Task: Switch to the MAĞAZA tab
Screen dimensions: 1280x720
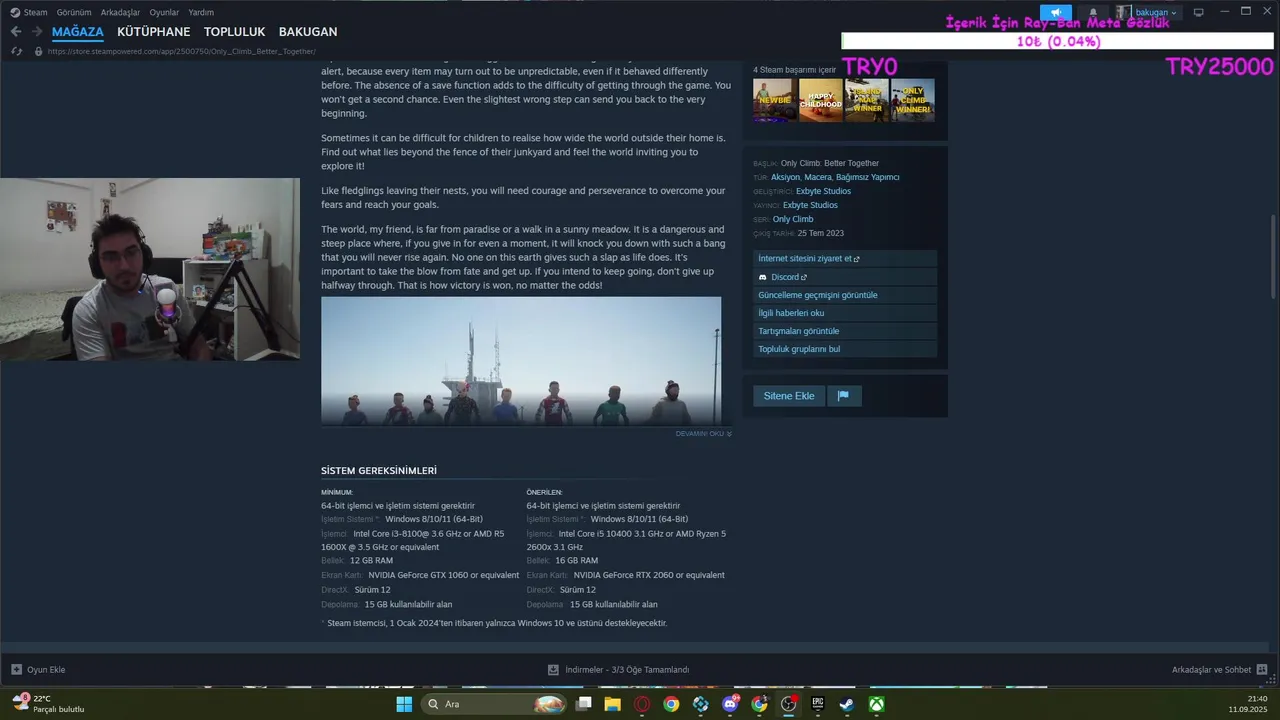Action: click(x=78, y=32)
